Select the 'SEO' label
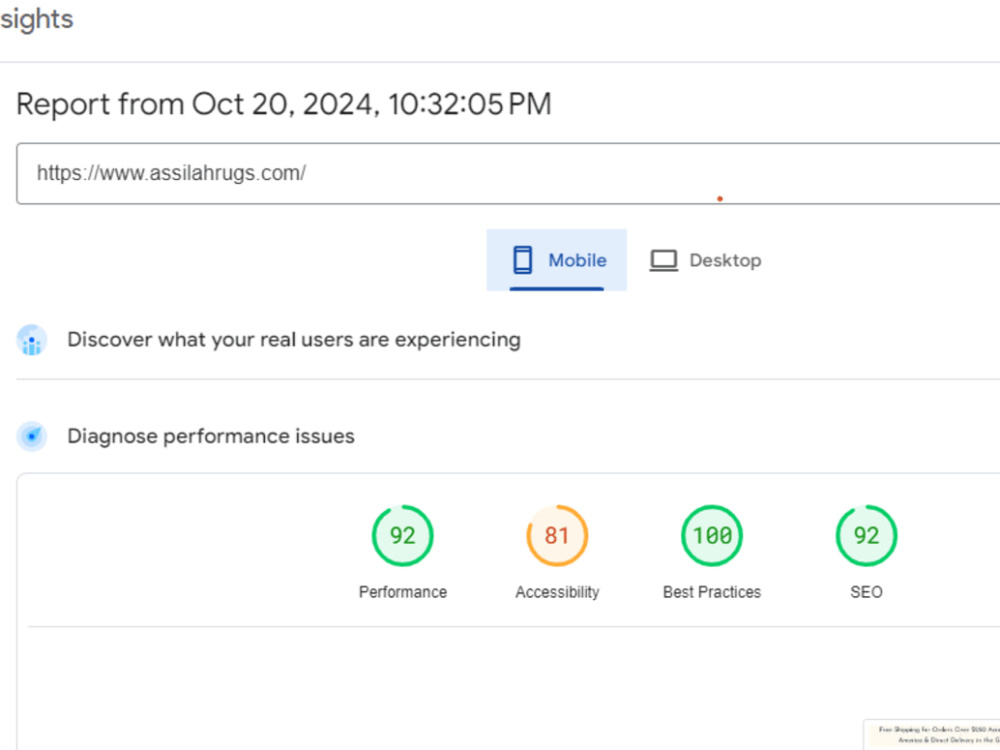This screenshot has width=1000, height=750. (866, 592)
